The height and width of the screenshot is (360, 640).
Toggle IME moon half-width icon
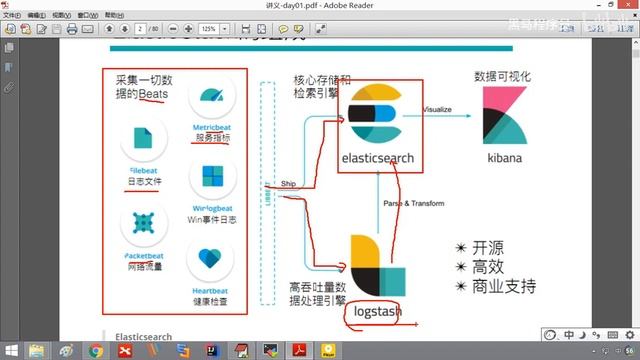click(x=582, y=335)
